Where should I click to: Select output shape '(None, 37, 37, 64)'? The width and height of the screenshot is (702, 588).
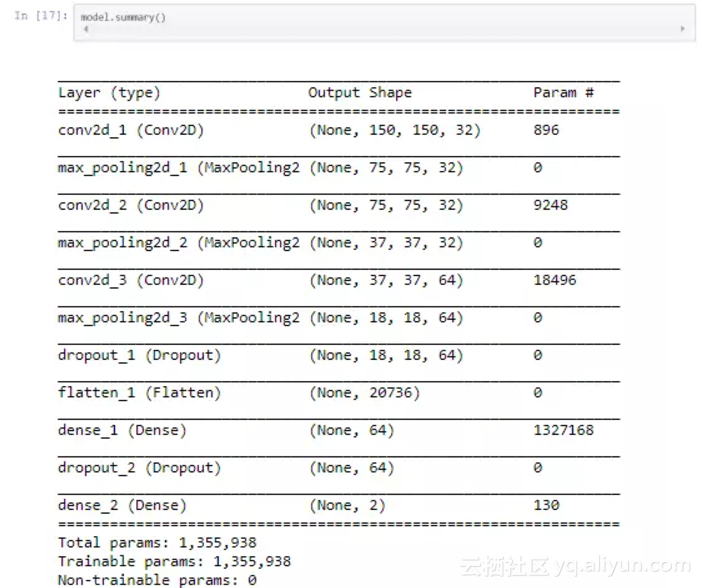tap(386, 281)
